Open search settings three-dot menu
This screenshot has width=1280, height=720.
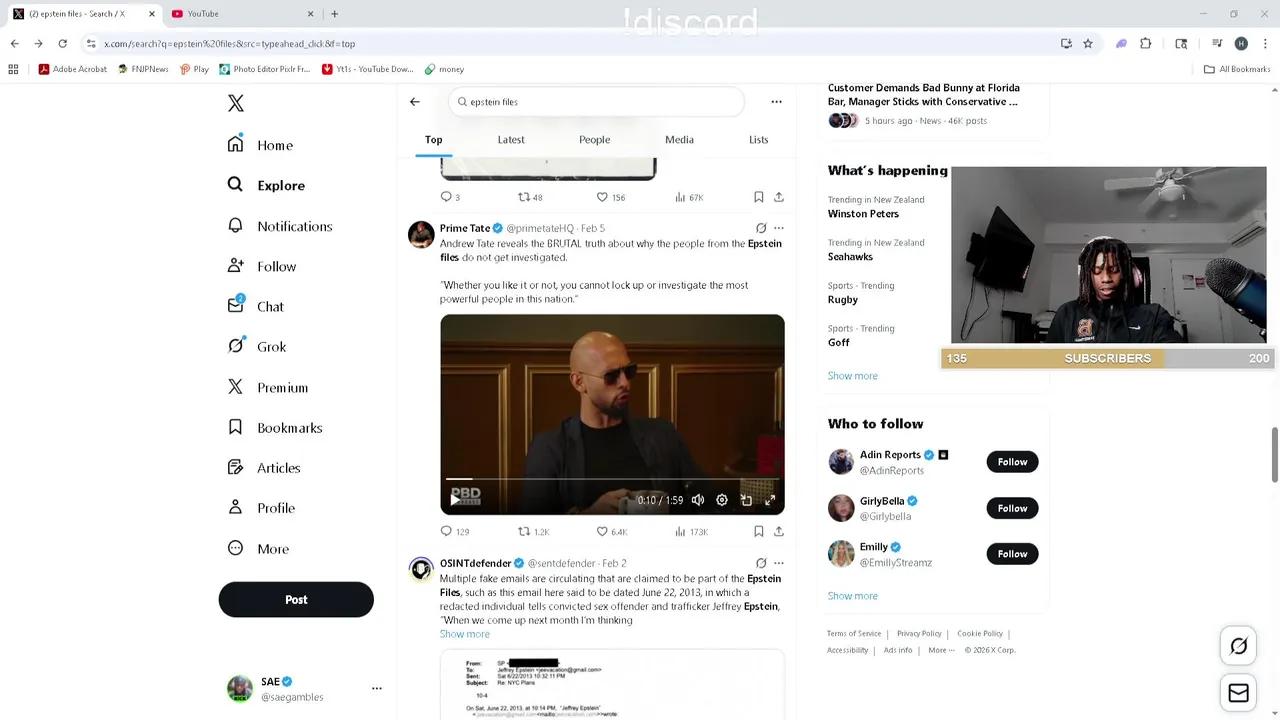tap(776, 101)
